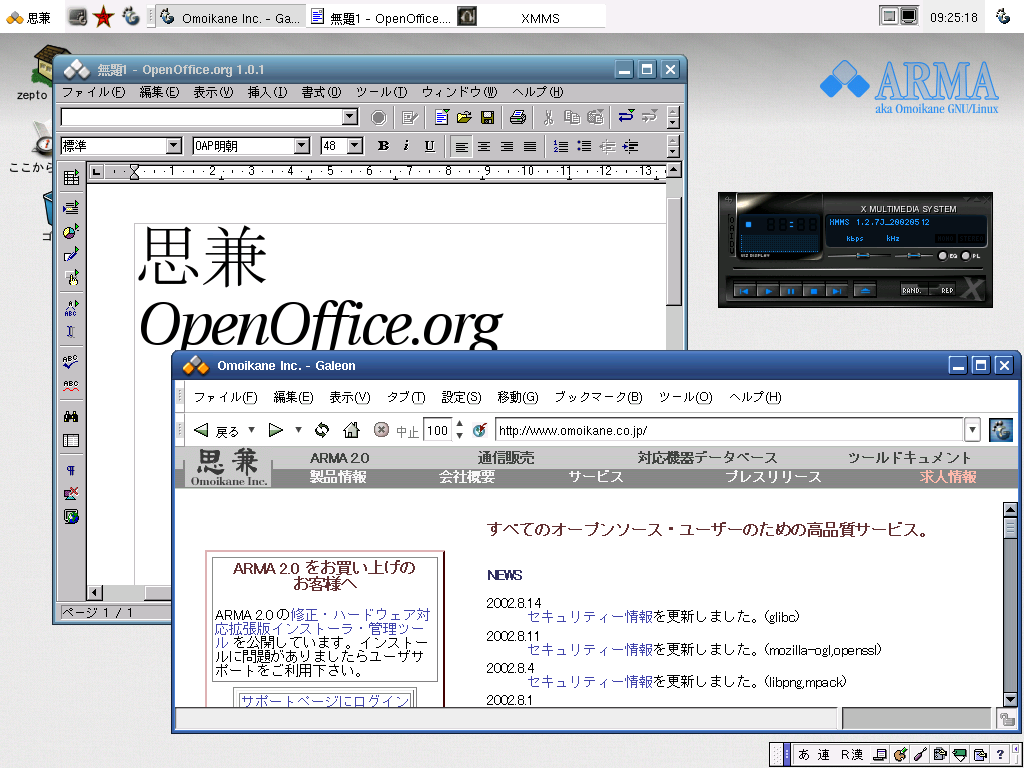Open paragraph style 標準 dropdown

[x=173, y=146]
